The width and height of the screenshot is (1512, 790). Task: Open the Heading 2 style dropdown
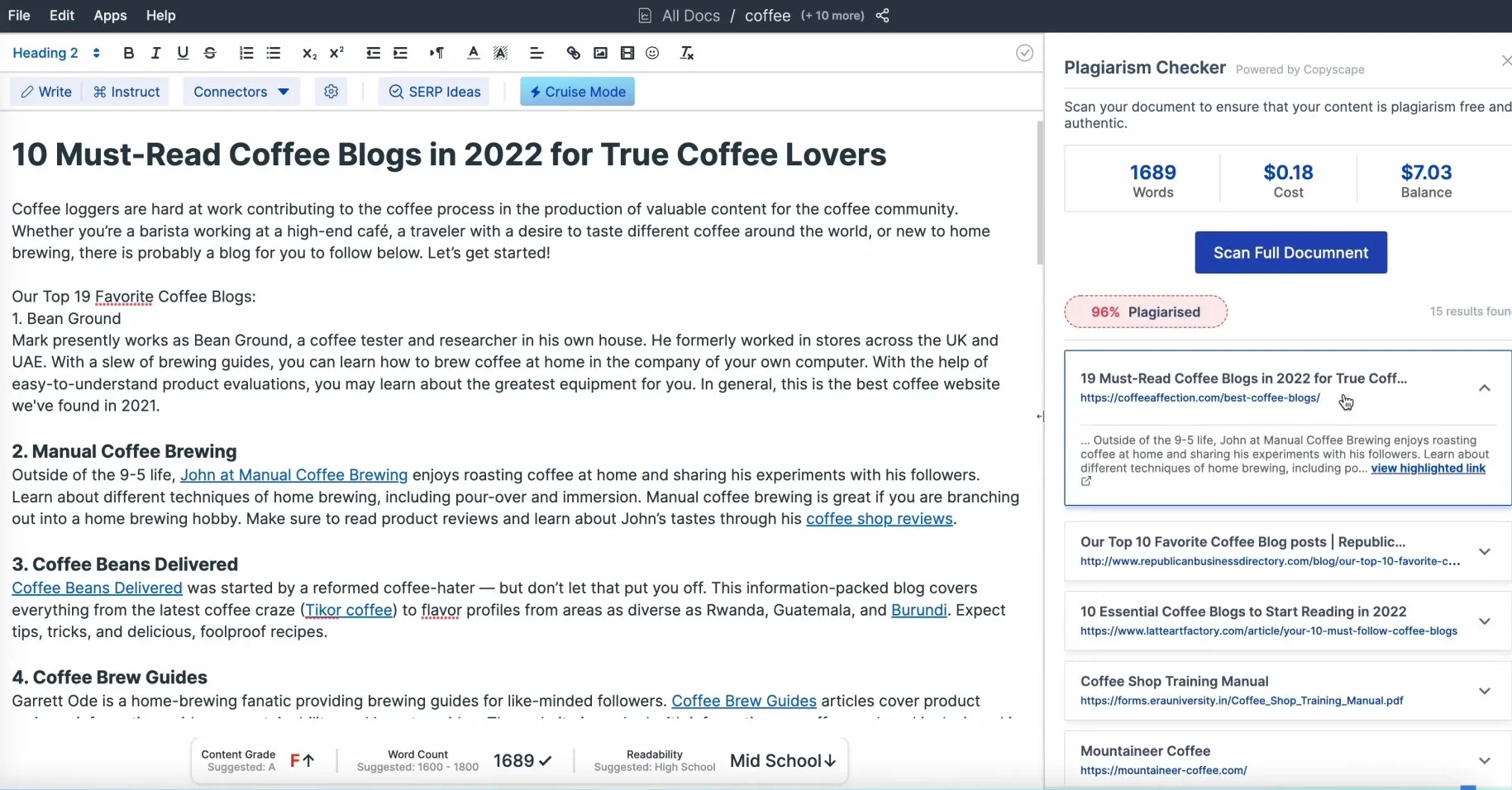point(56,53)
